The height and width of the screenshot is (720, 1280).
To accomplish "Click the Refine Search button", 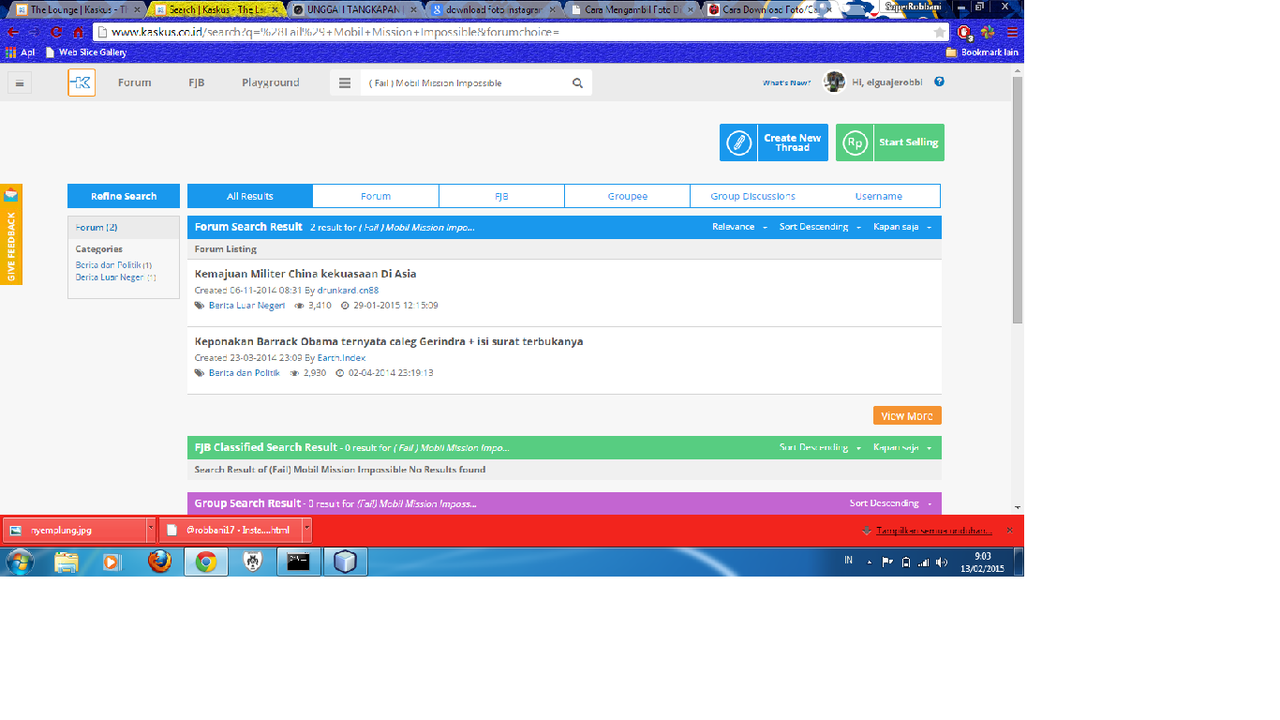I will coord(124,196).
